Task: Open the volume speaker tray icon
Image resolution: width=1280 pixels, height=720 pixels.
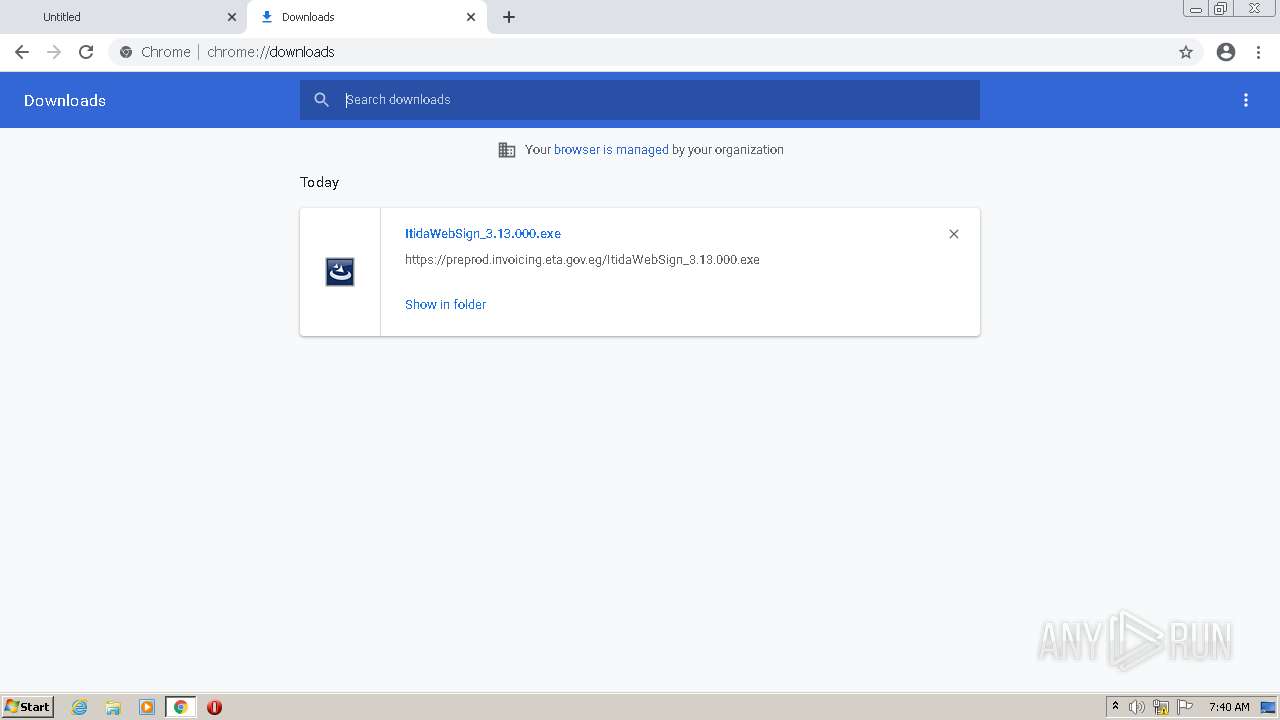Action: pos(1137,707)
